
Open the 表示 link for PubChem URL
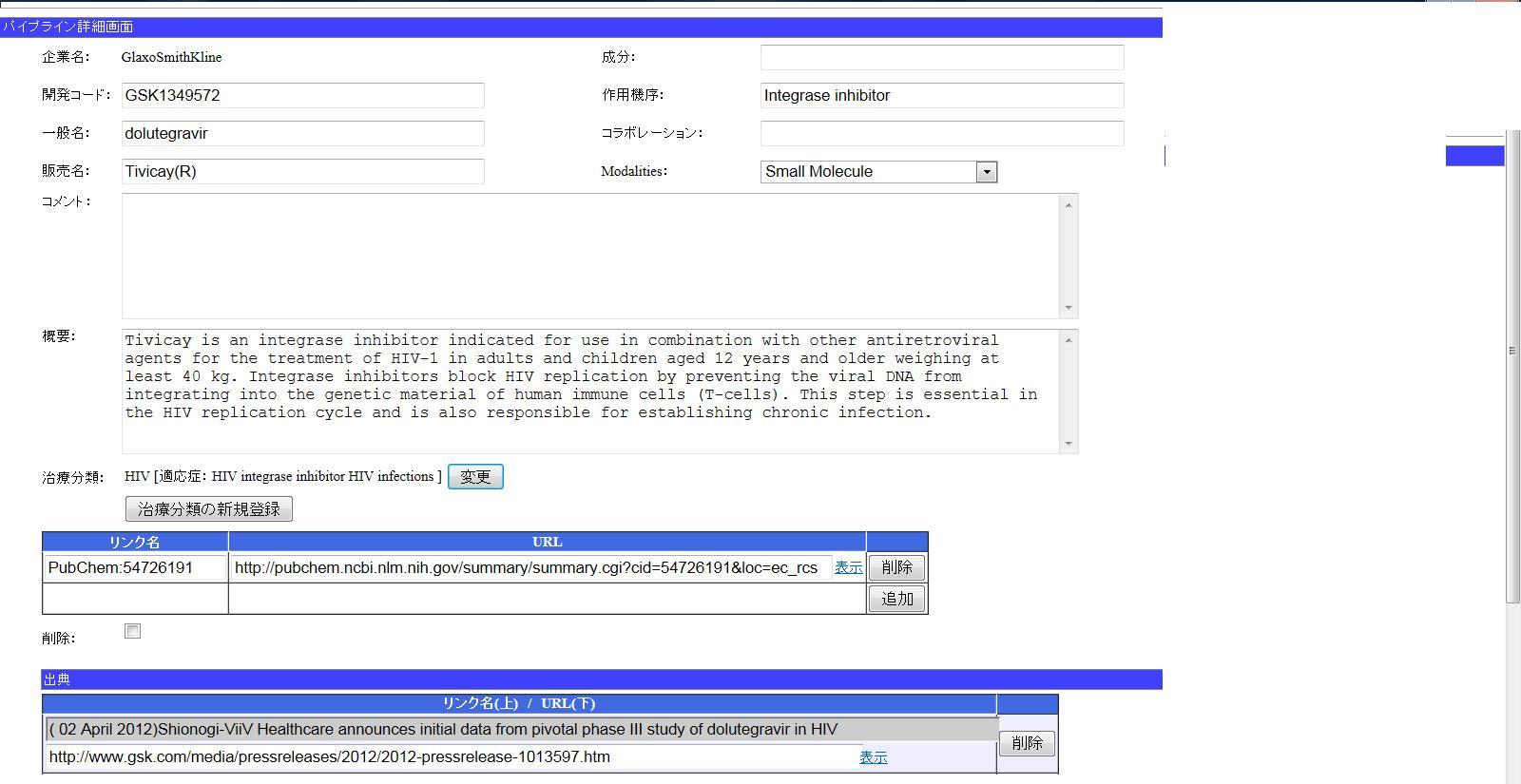coord(849,567)
